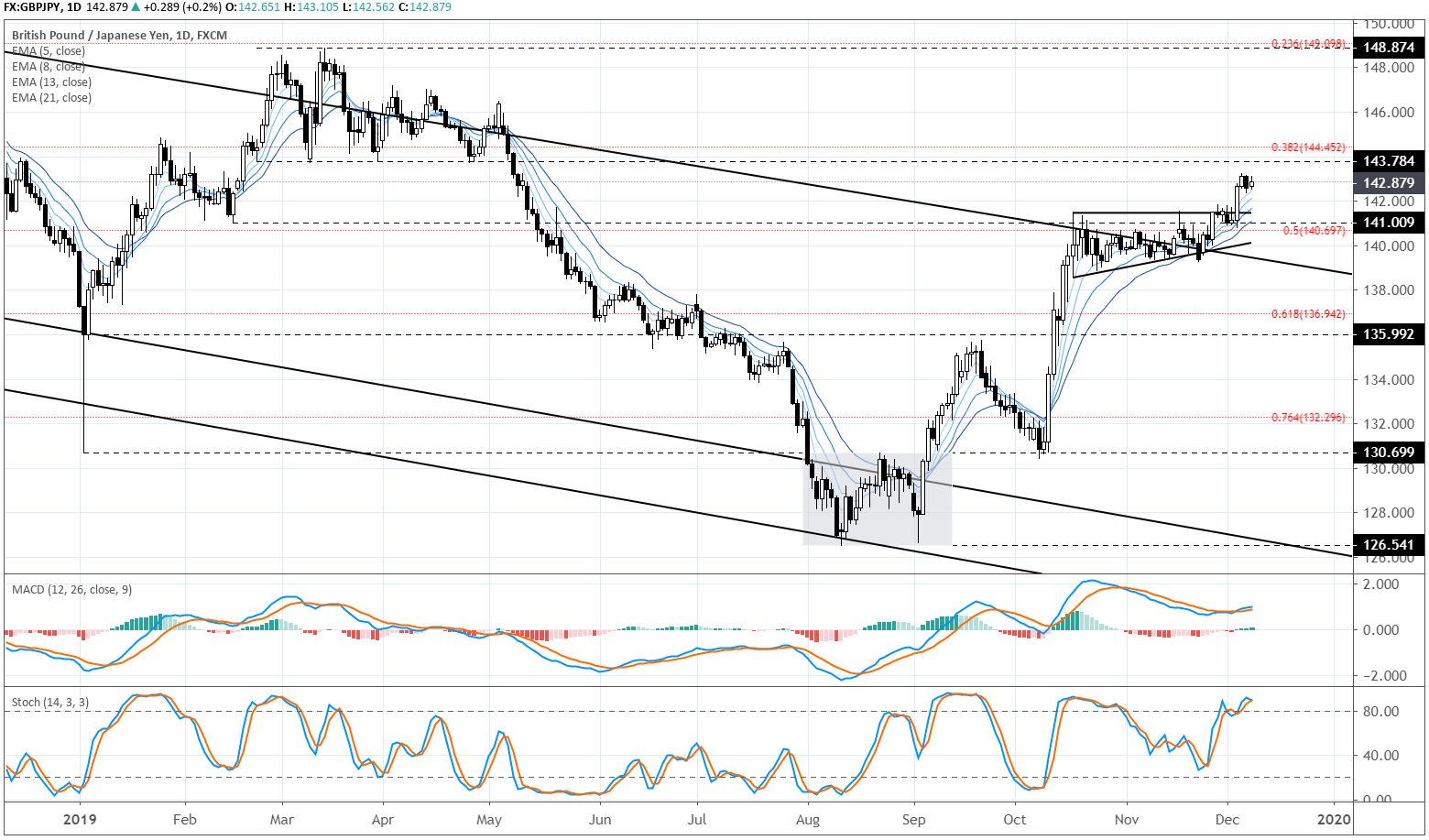Viewport: 1429px width, 840px height.
Task: Click the 135.992 price label
Action: coord(1389,334)
